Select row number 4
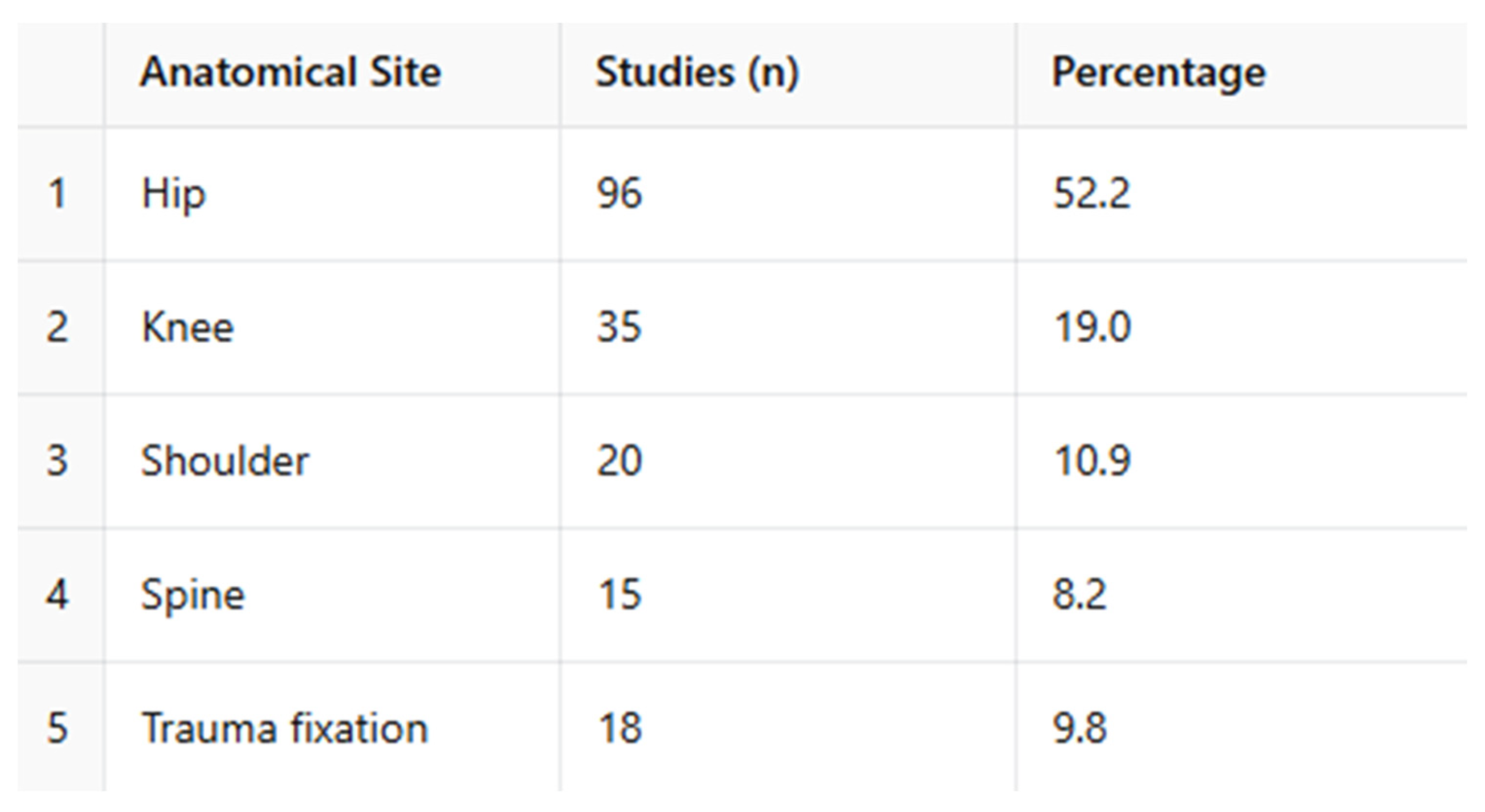1485x812 pixels. pyautogui.click(x=58, y=595)
